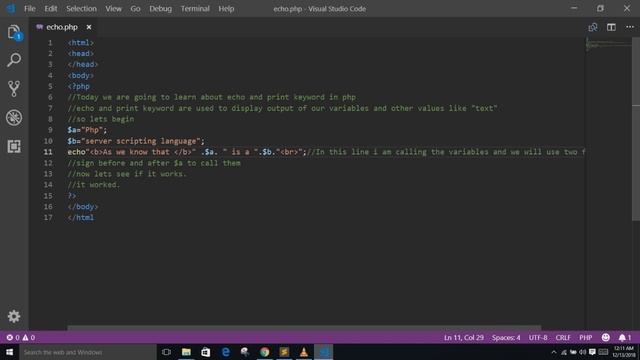
Task: Change indentation via Spaces: 4
Action: click(506, 338)
